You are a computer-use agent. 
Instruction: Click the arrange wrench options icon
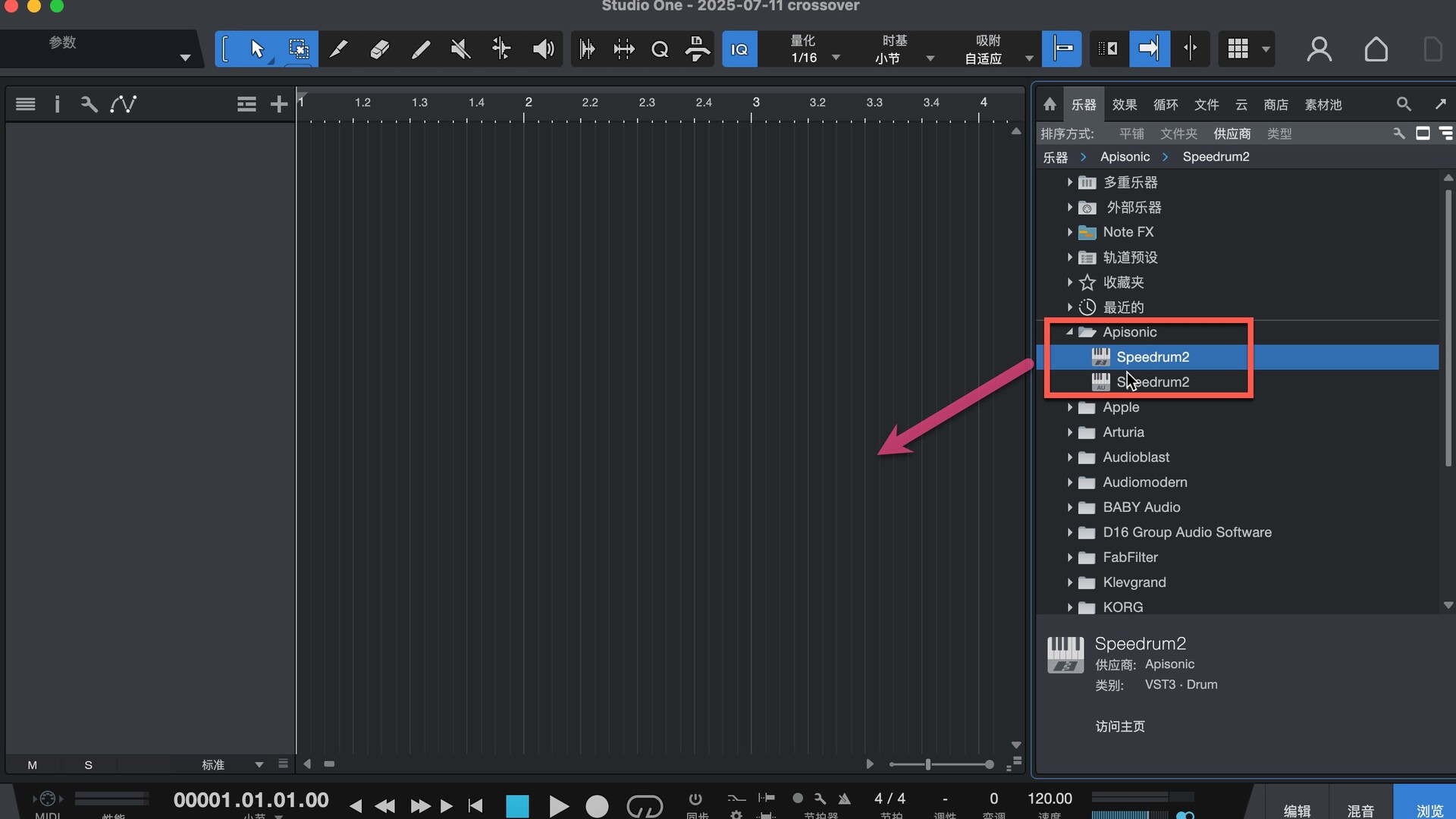[x=89, y=104]
